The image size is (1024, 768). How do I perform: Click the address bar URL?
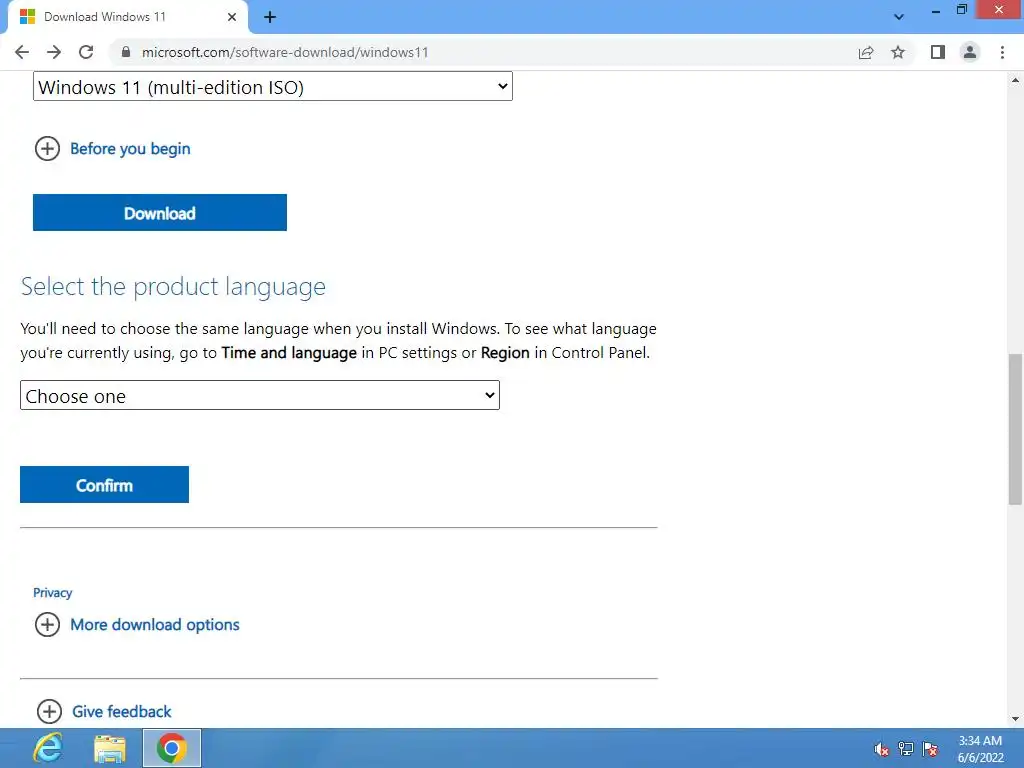[x=285, y=52]
